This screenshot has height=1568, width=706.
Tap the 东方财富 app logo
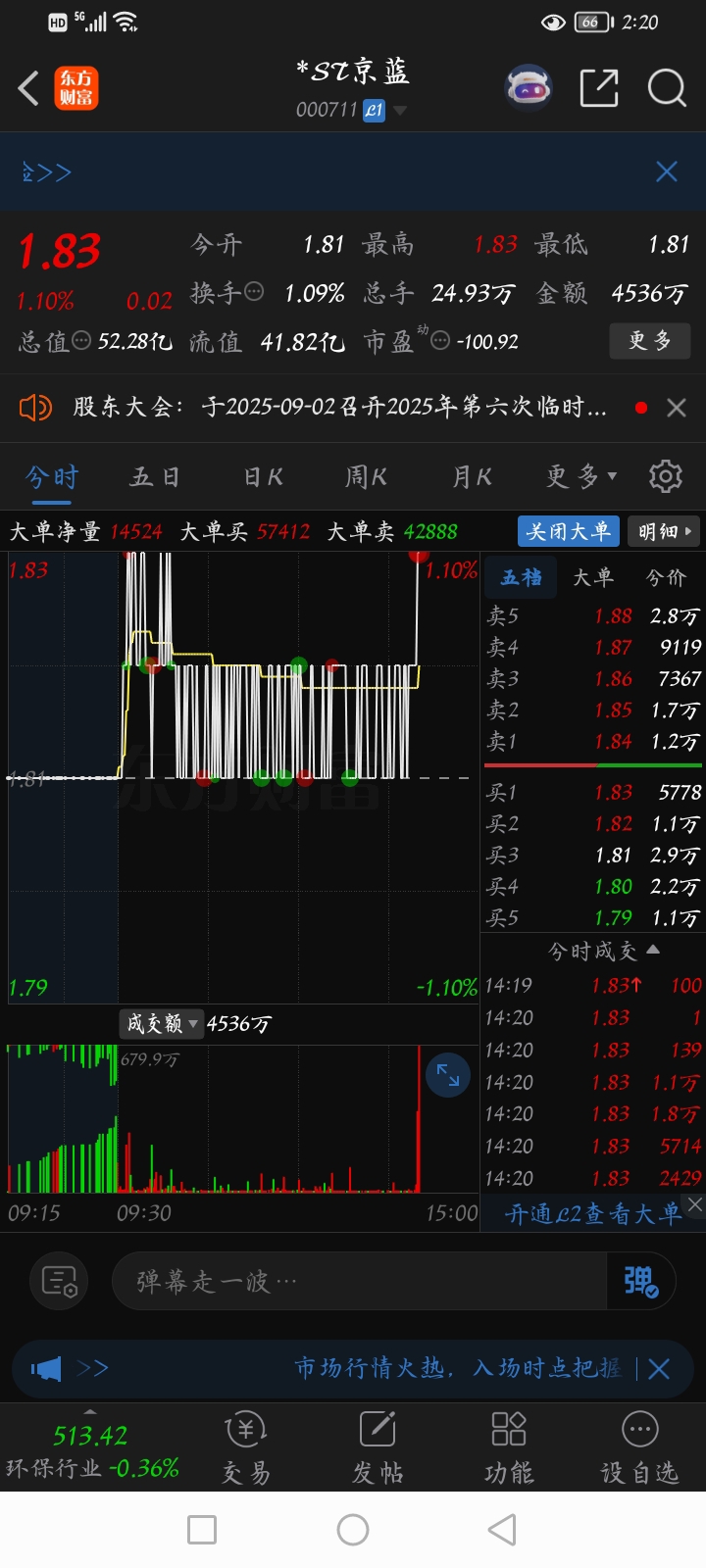coord(76,88)
